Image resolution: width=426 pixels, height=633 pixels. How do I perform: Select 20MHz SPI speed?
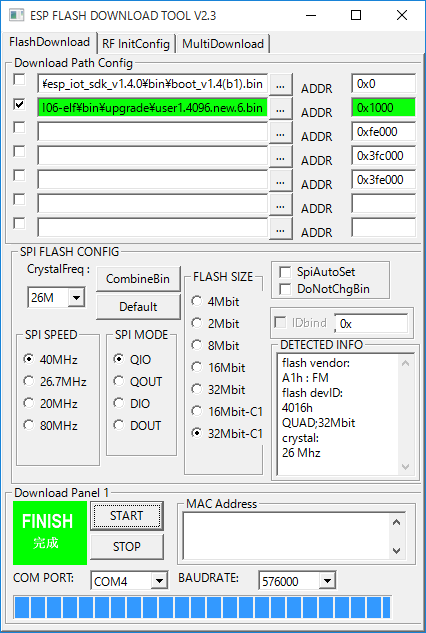coord(29,402)
